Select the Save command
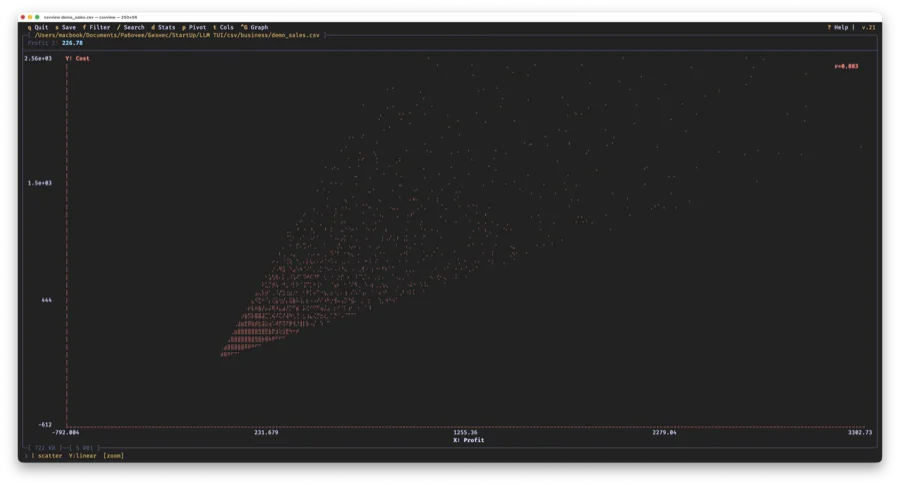This screenshot has width=900, height=486. (x=66, y=27)
